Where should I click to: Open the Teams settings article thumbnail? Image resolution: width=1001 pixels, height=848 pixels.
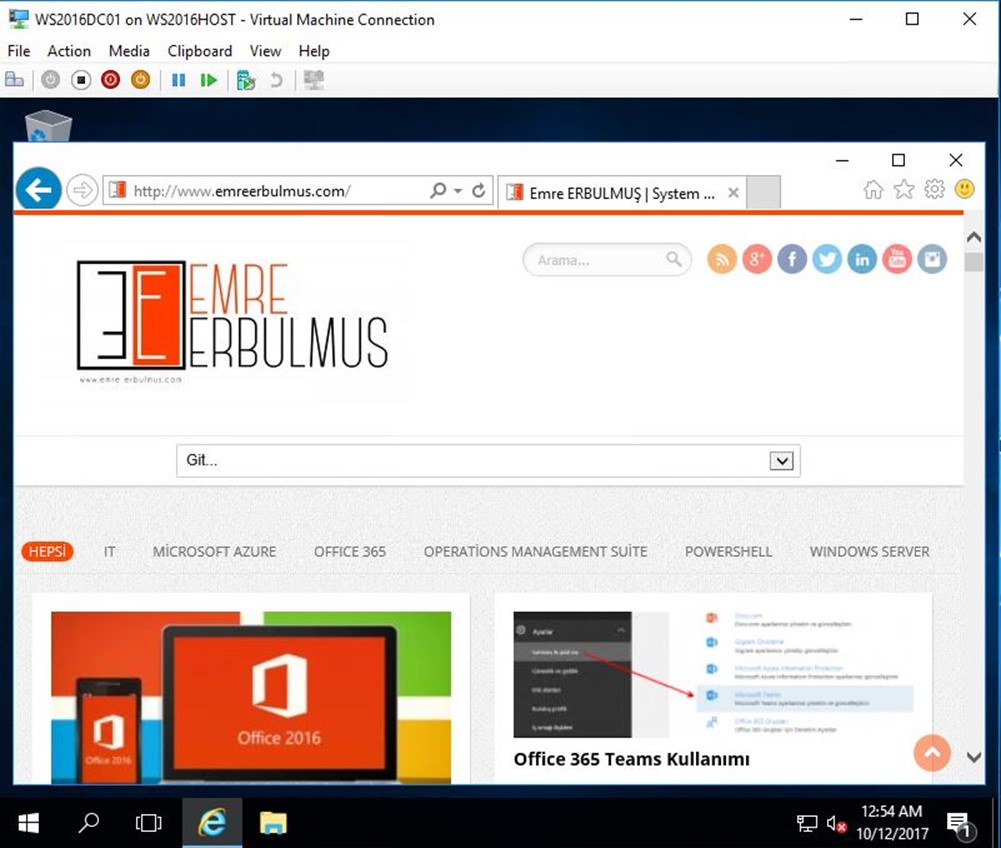pos(714,674)
